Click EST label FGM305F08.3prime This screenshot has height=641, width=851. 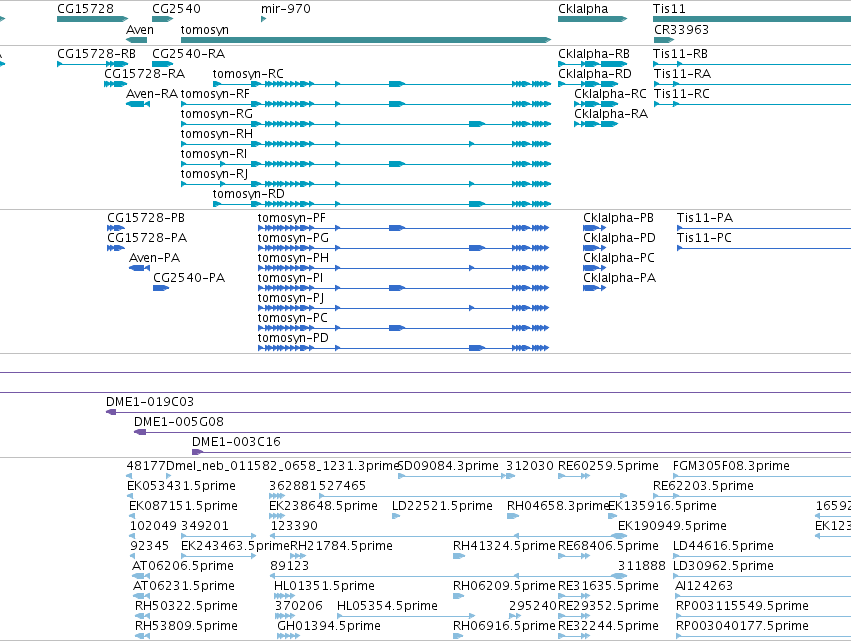731,466
